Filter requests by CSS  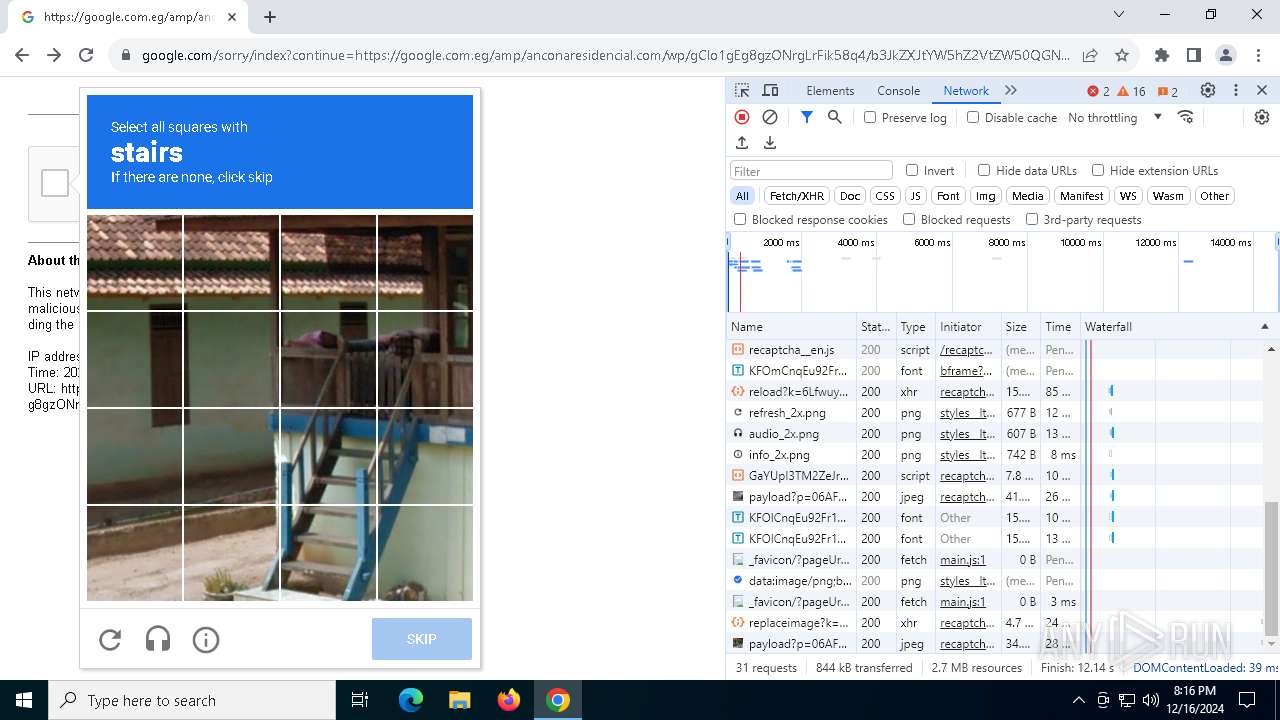point(885,196)
